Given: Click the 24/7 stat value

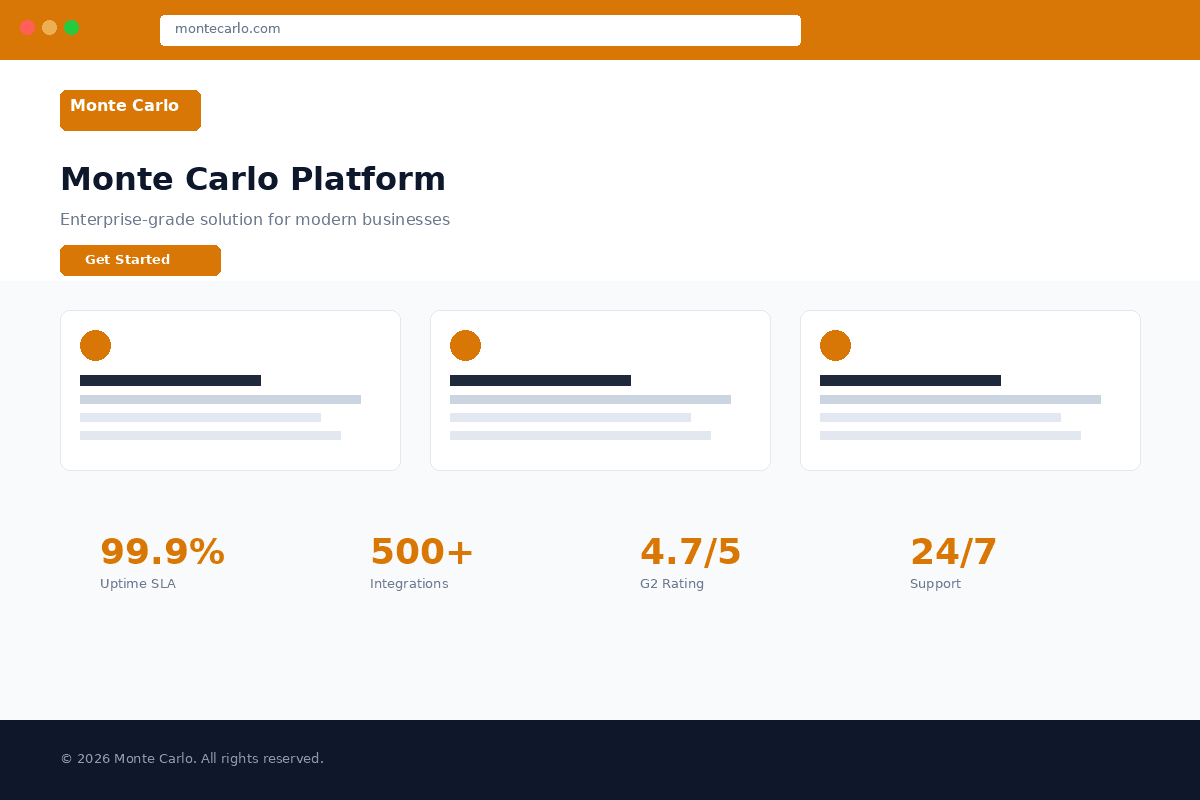Looking at the screenshot, I should point(953,552).
